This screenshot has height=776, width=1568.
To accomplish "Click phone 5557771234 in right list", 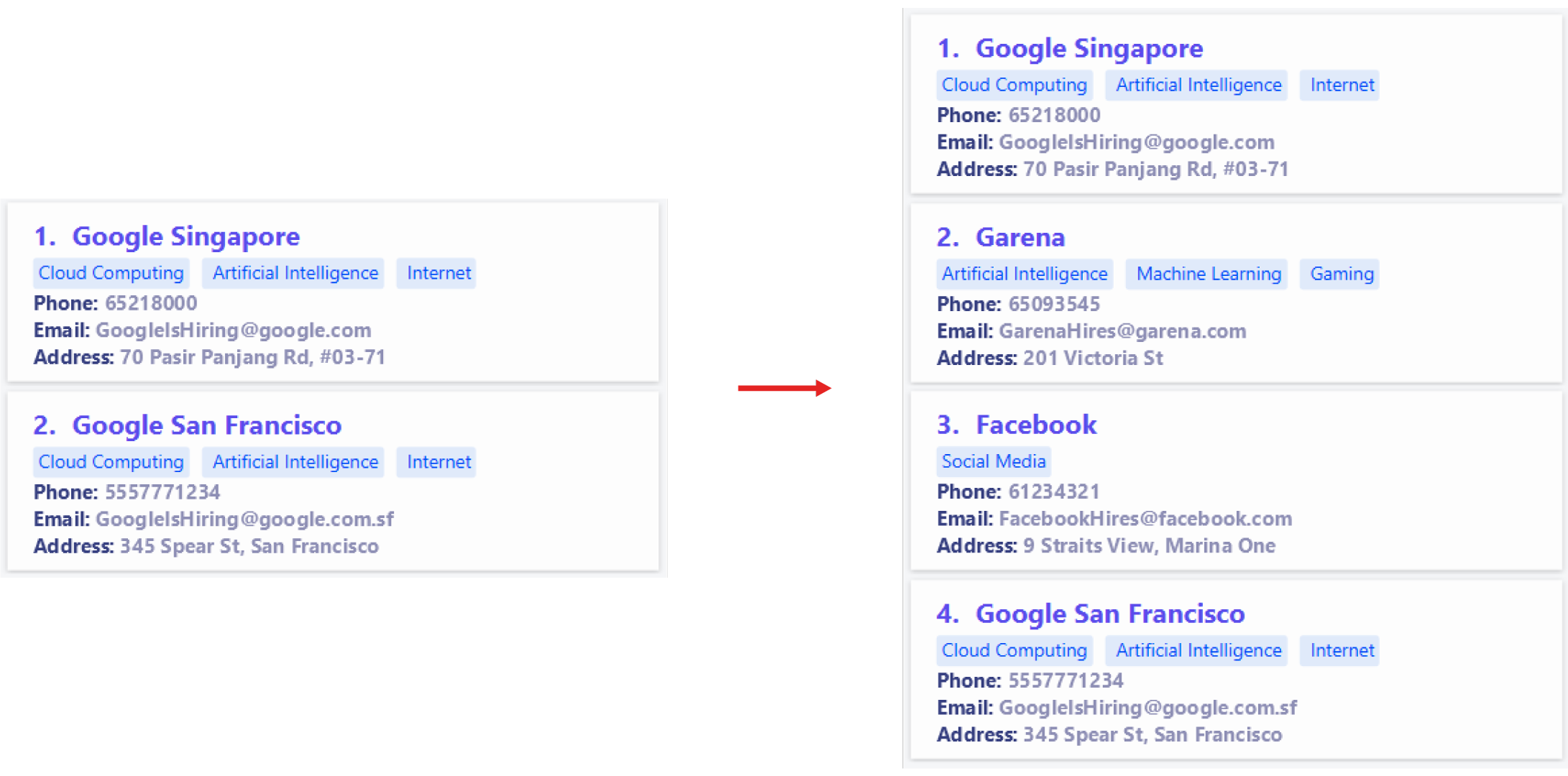I will click(x=1066, y=680).
